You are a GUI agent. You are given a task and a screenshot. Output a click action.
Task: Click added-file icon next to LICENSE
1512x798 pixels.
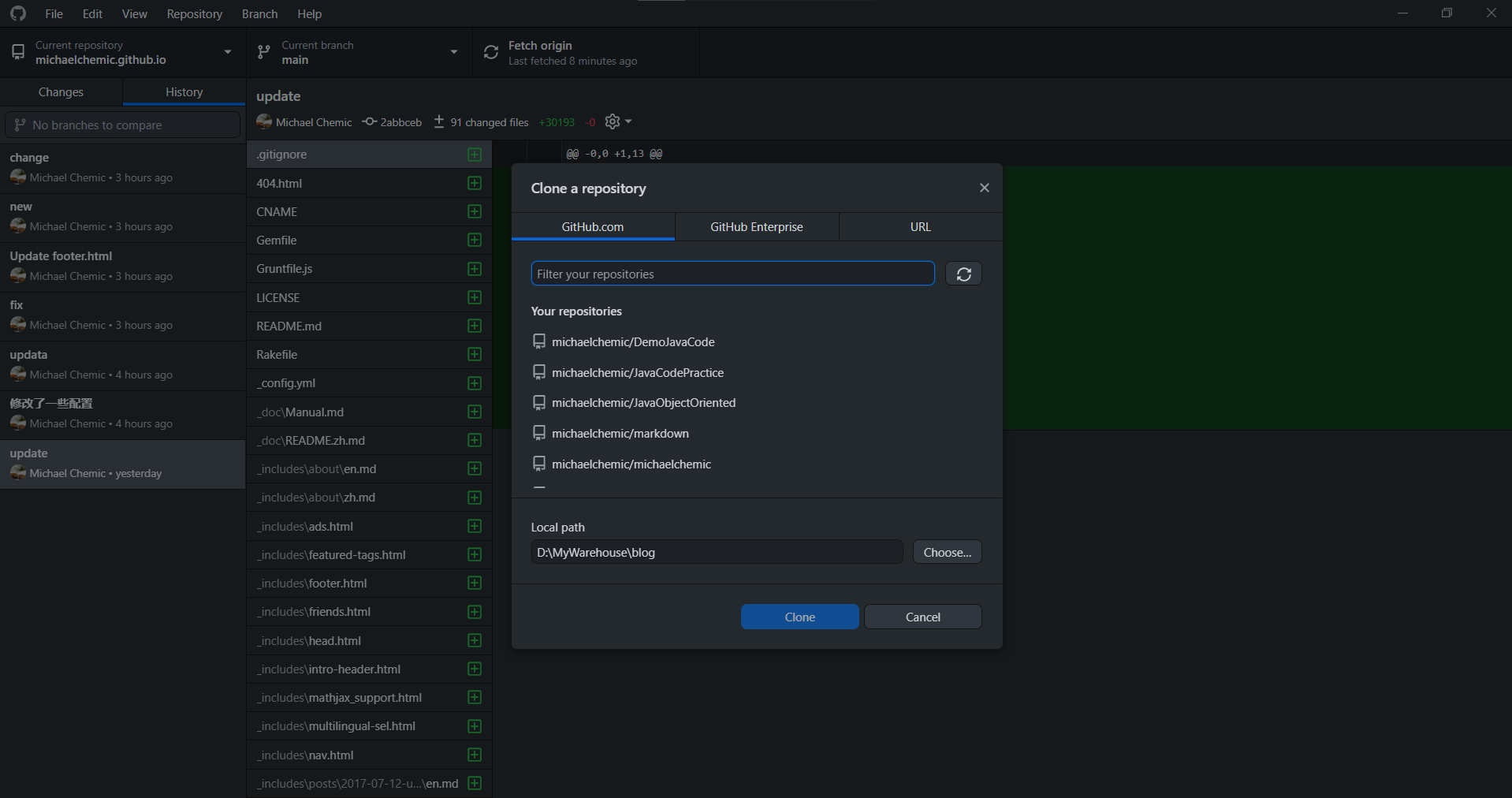point(475,297)
